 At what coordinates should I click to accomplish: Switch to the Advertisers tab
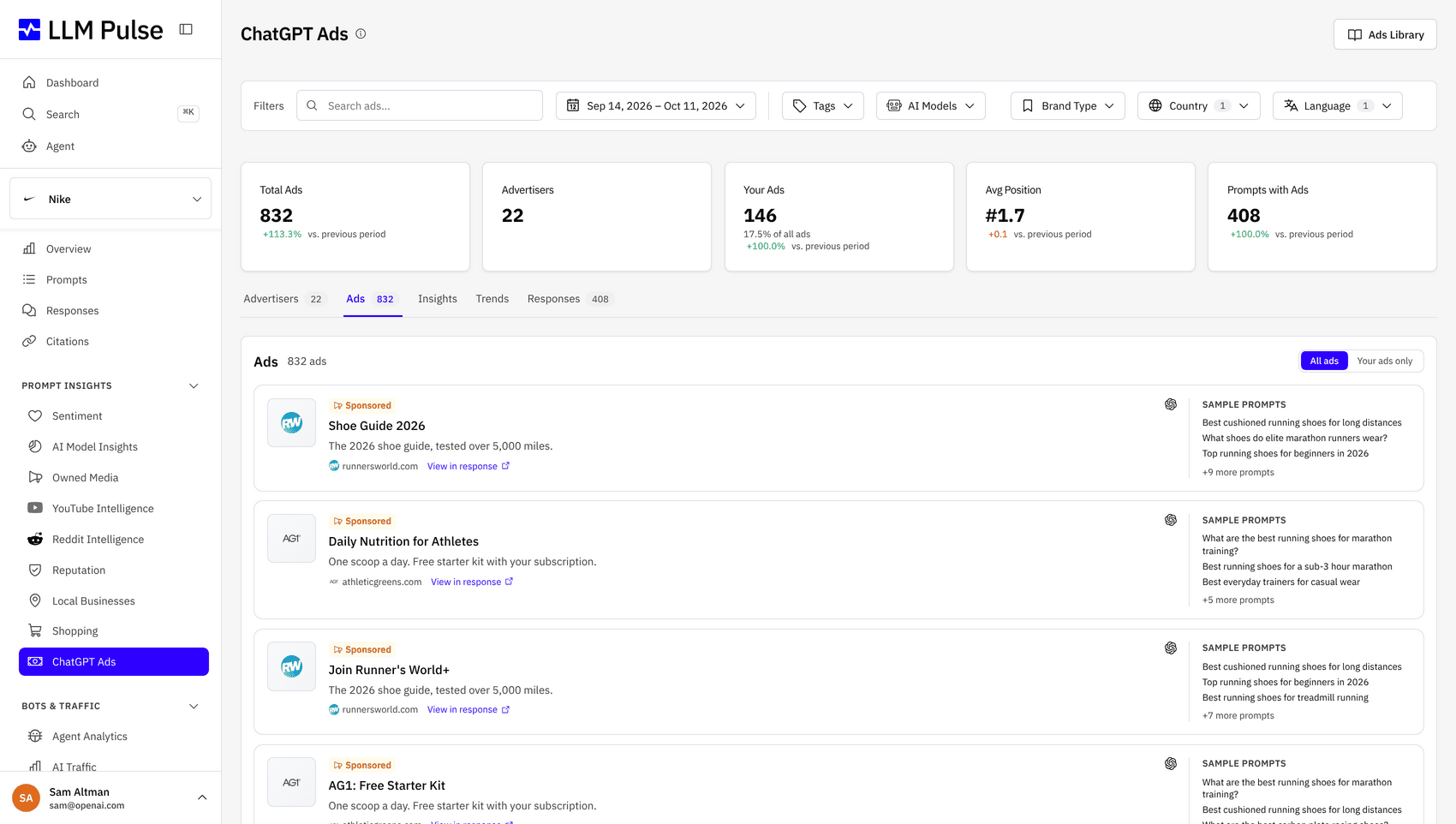coord(284,299)
